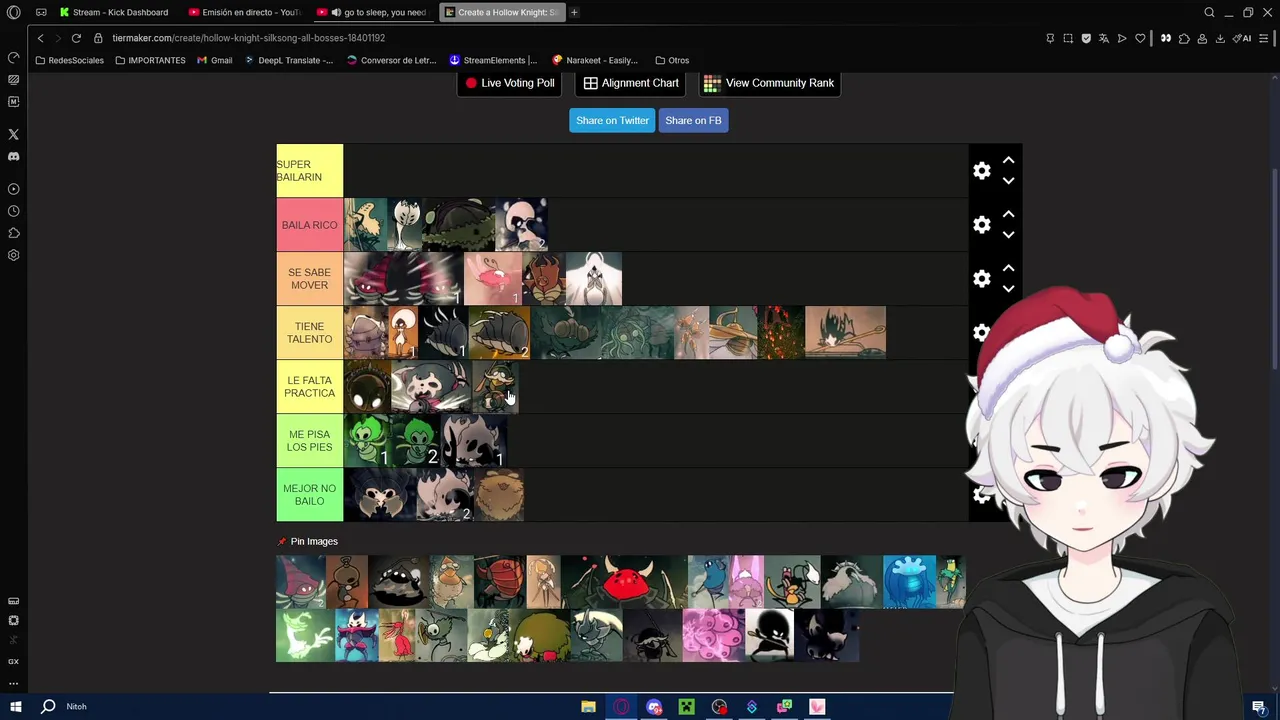
Task: Open Minecraft creeper icon in taskbar
Action: (686, 707)
